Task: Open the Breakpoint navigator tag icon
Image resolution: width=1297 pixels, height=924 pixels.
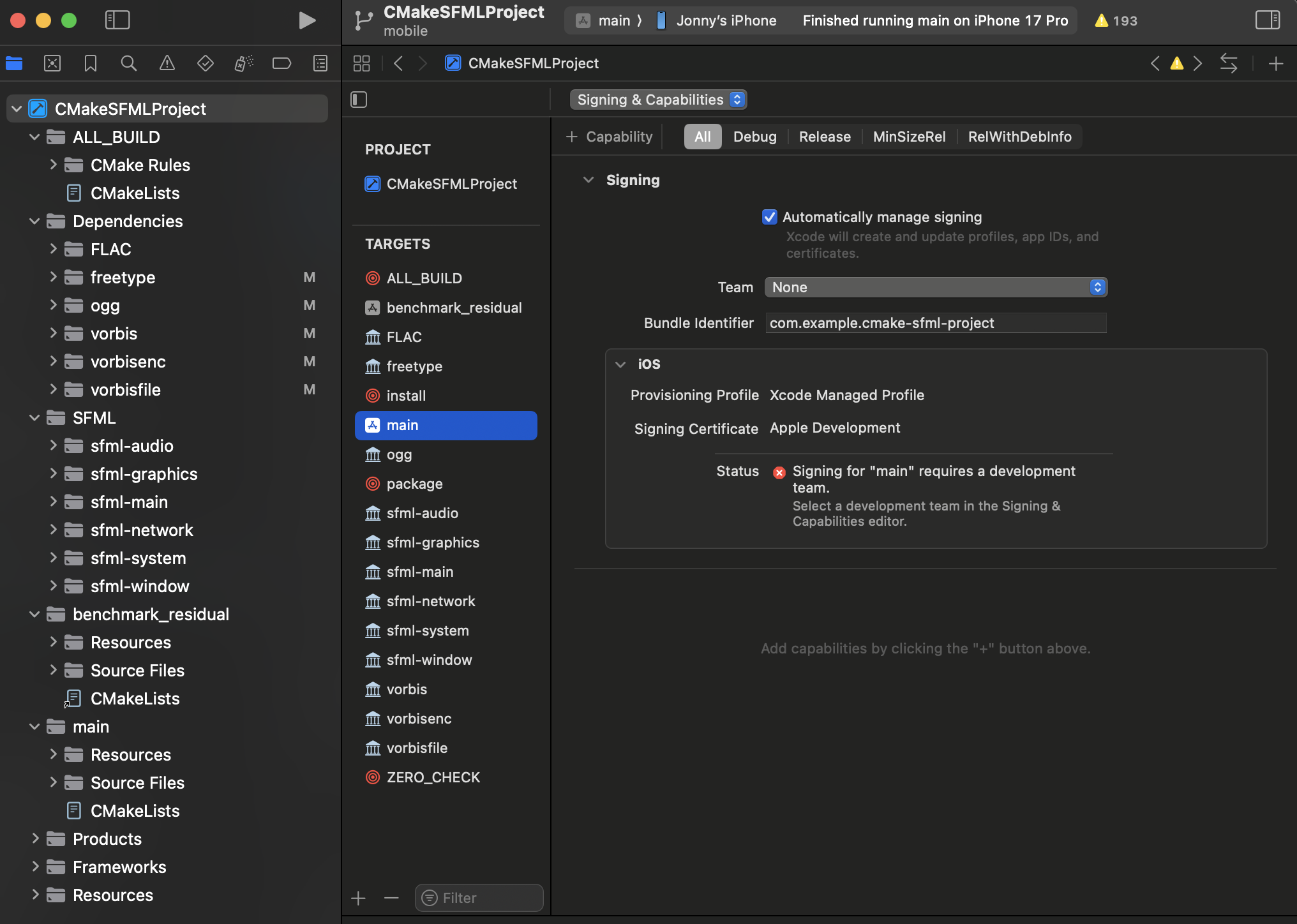Action: (x=281, y=63)
